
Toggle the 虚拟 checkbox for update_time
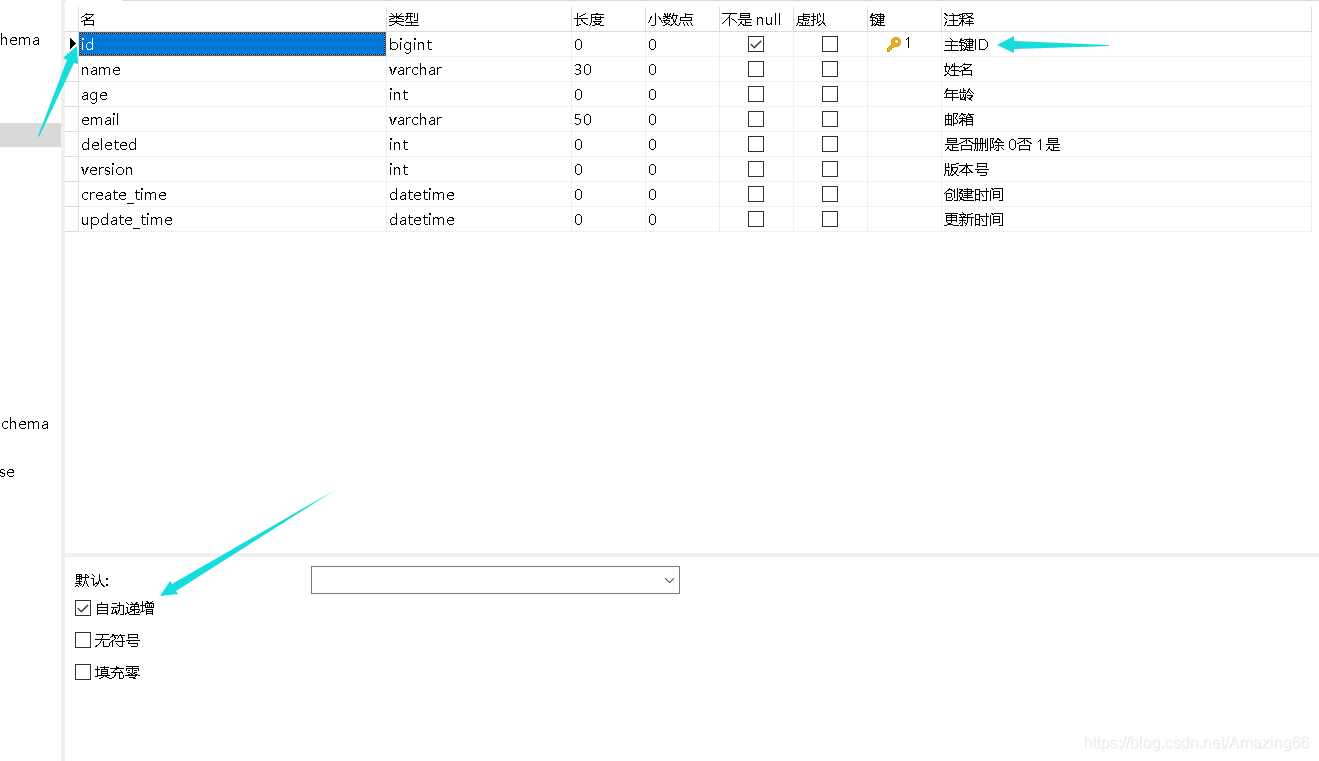(830, 219)
